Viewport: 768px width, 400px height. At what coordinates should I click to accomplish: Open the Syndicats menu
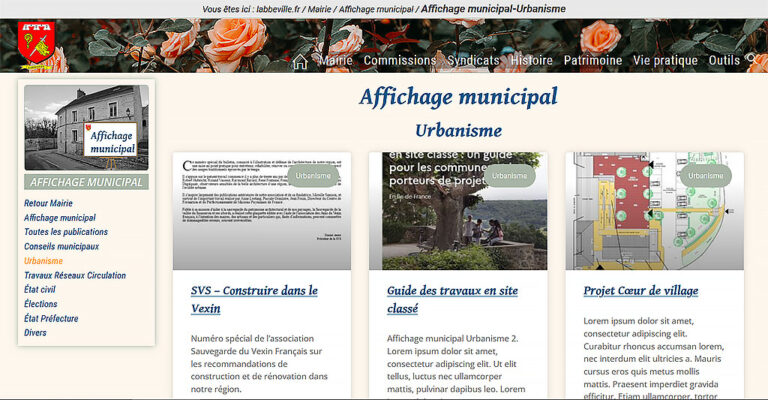coord(473,61)
